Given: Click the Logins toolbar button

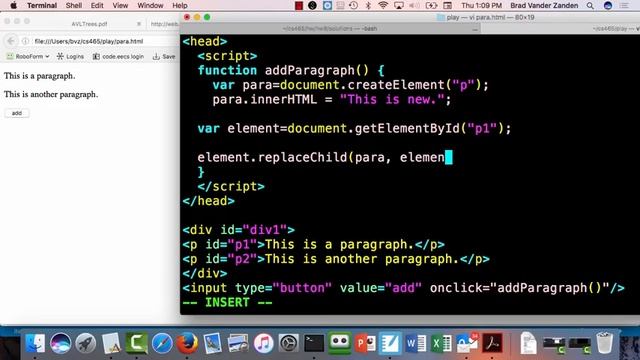Looking at the screenshot, I should (x=70, y=56).
